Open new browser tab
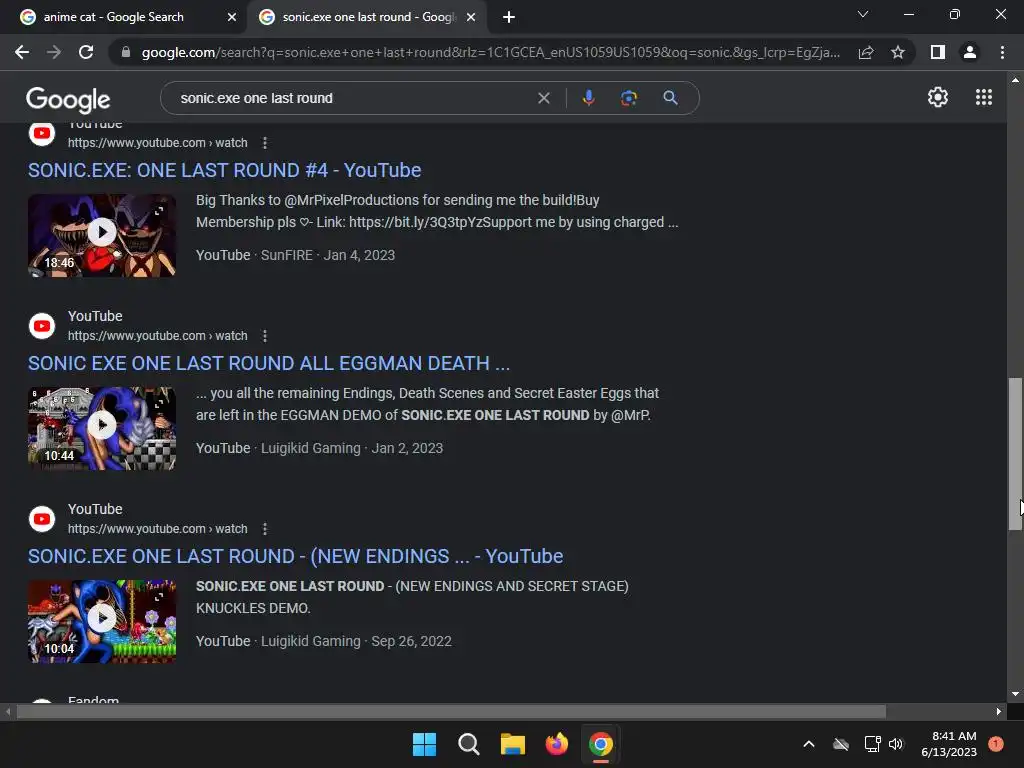Viewport: 1024px width, 768px height. pyautogui.click(x=509, y=17)
